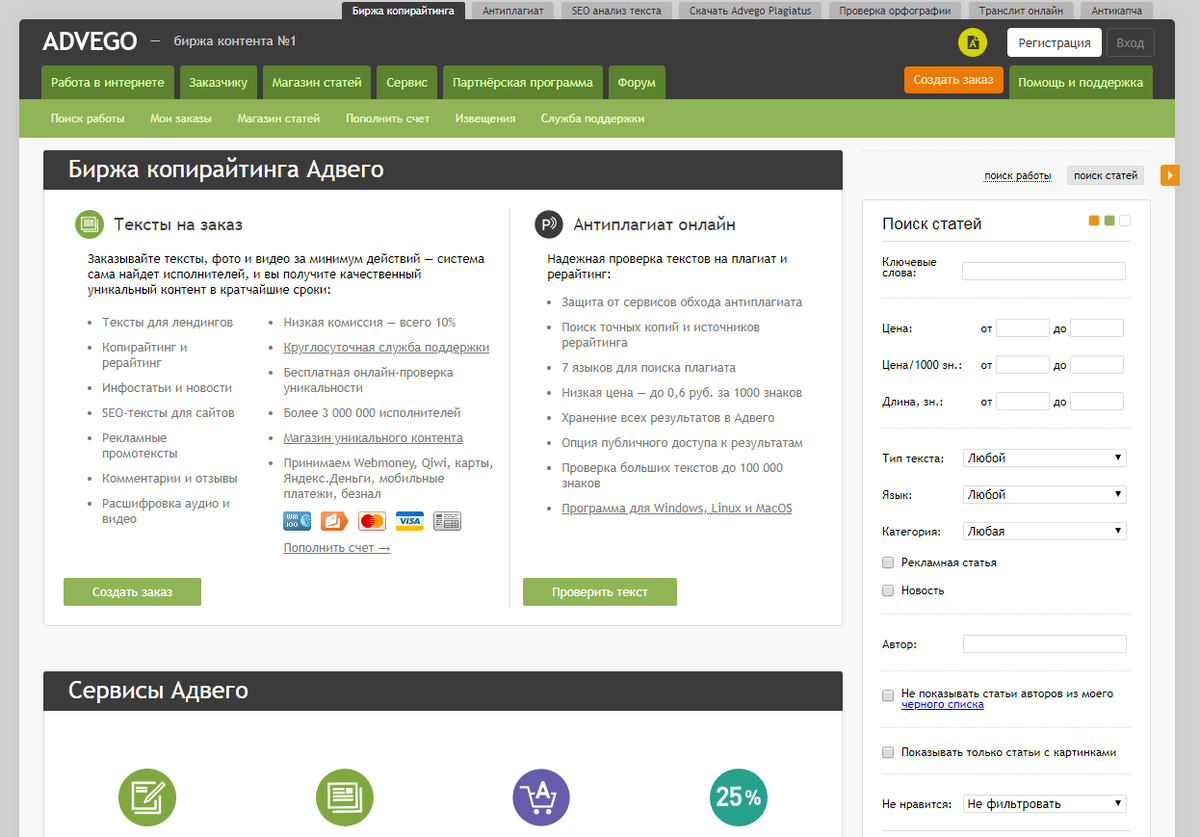Click the green pencil-and-note service icon
Image resolution: width=1200 pixels, height=837 pixels.
tap(147, 797)
